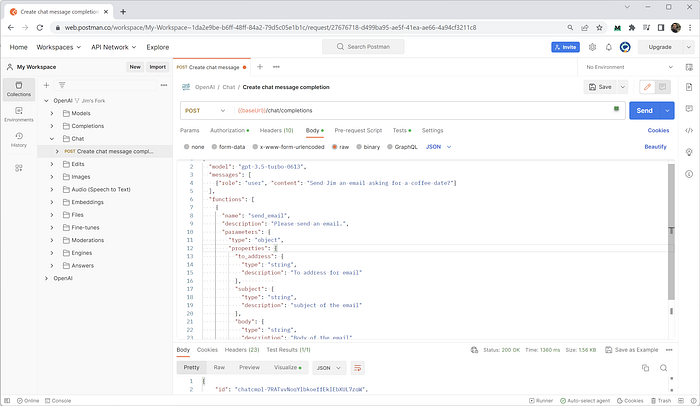Select the binary body type
700x406 pixels.
coord(368,147)
